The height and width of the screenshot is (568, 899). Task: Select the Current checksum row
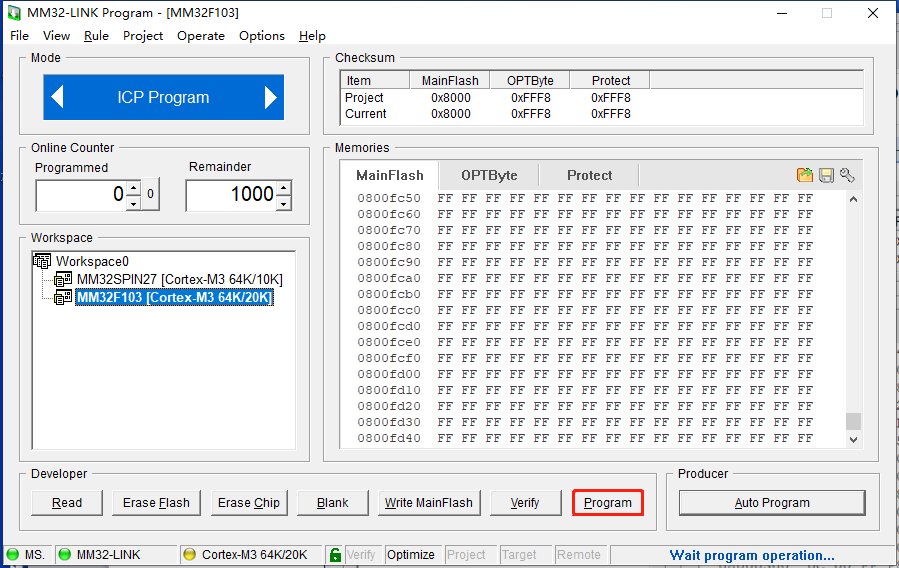pyautogui.click(x=601, y=113)
